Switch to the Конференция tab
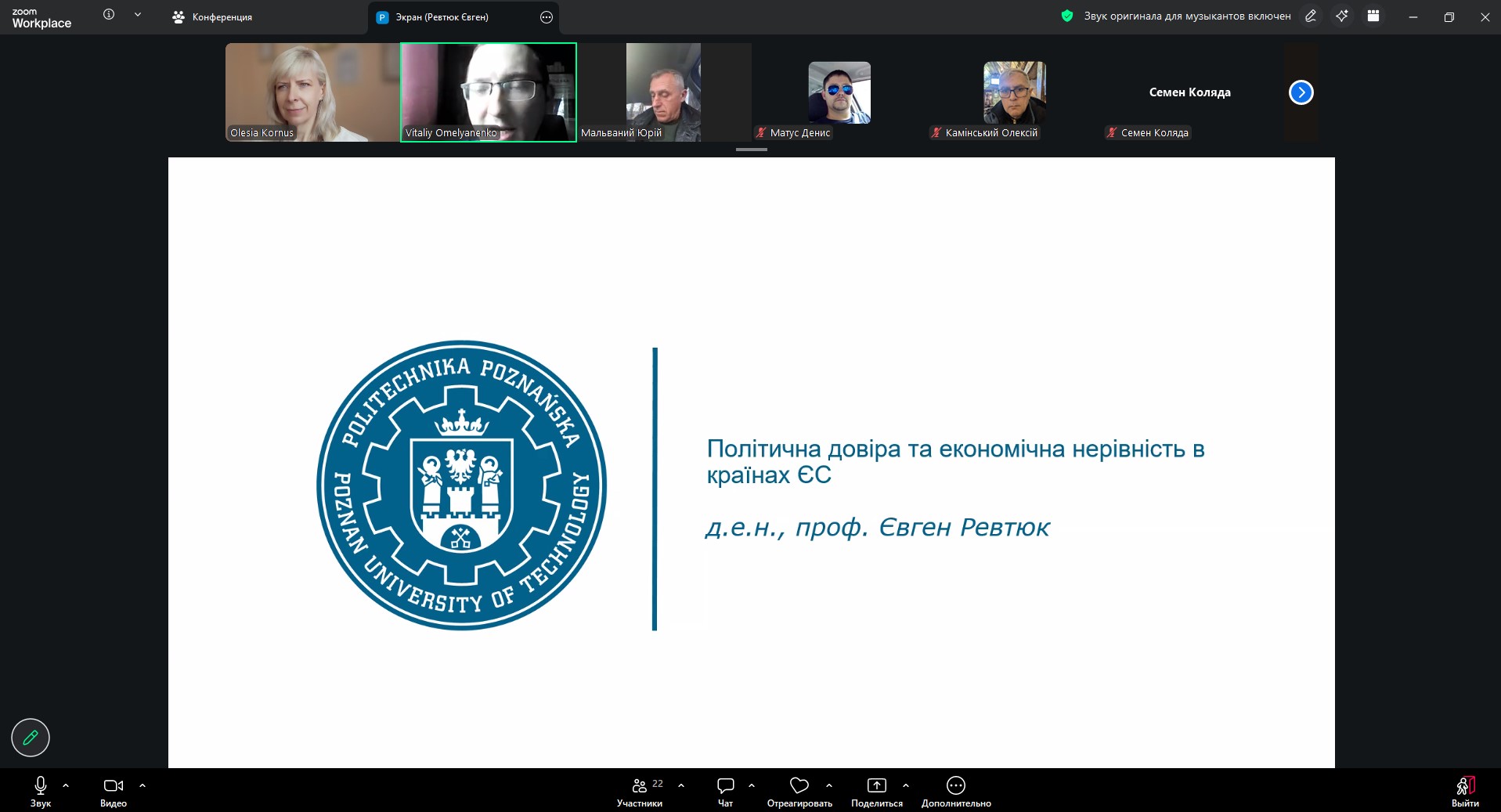 click(213, 17)
